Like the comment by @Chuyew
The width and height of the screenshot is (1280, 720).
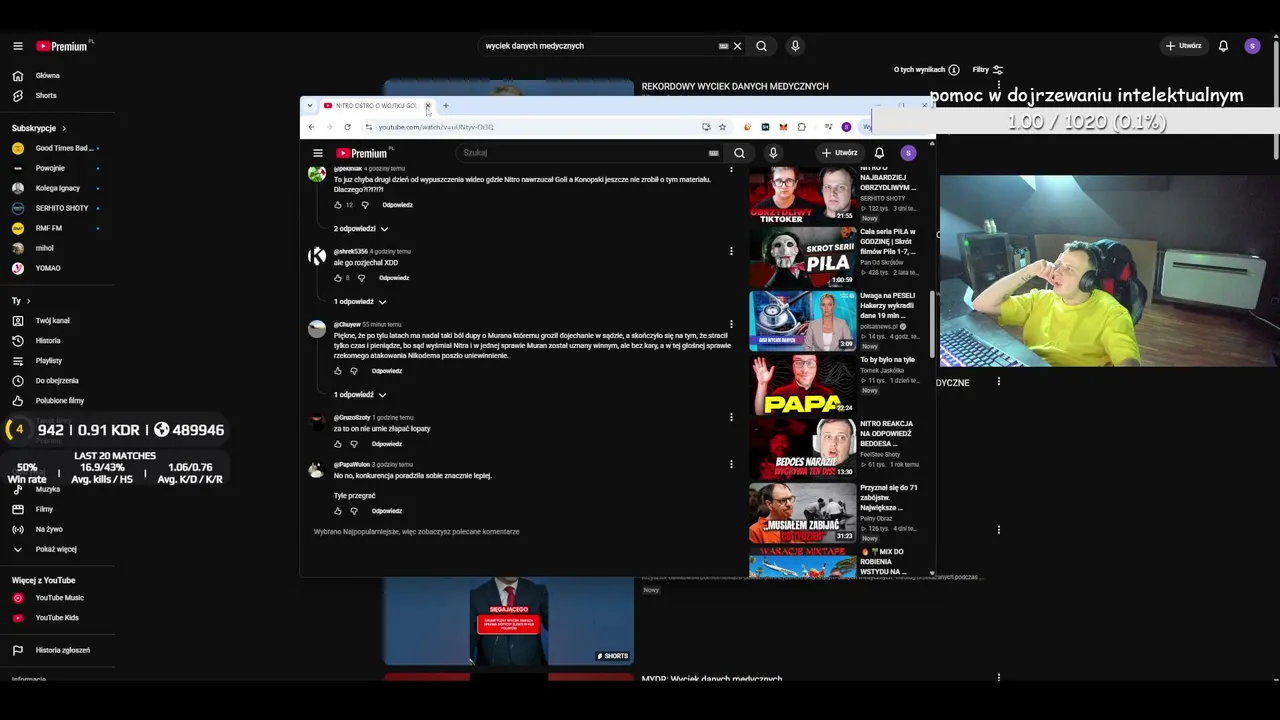pyautogui.click(x=338, y=371)
